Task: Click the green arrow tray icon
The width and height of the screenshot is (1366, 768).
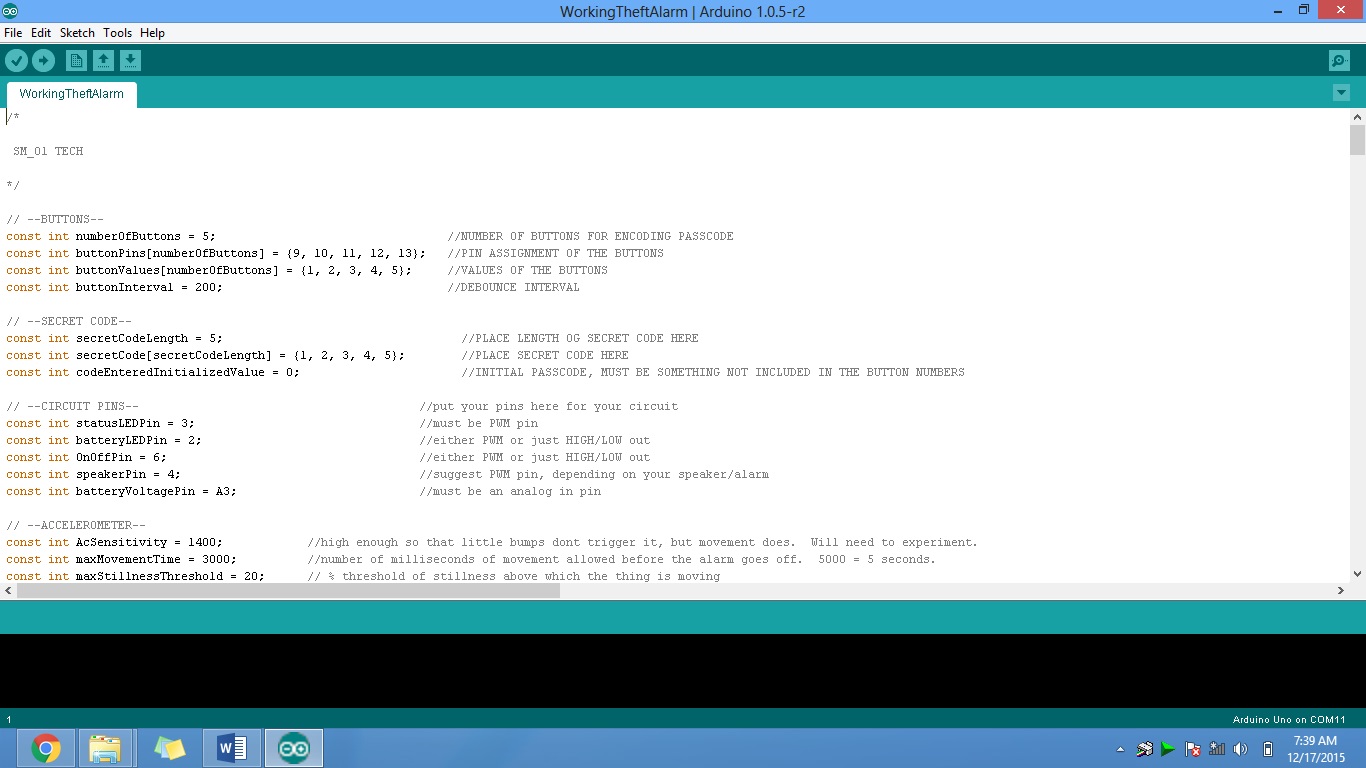Action: (x=1168, y=749)
